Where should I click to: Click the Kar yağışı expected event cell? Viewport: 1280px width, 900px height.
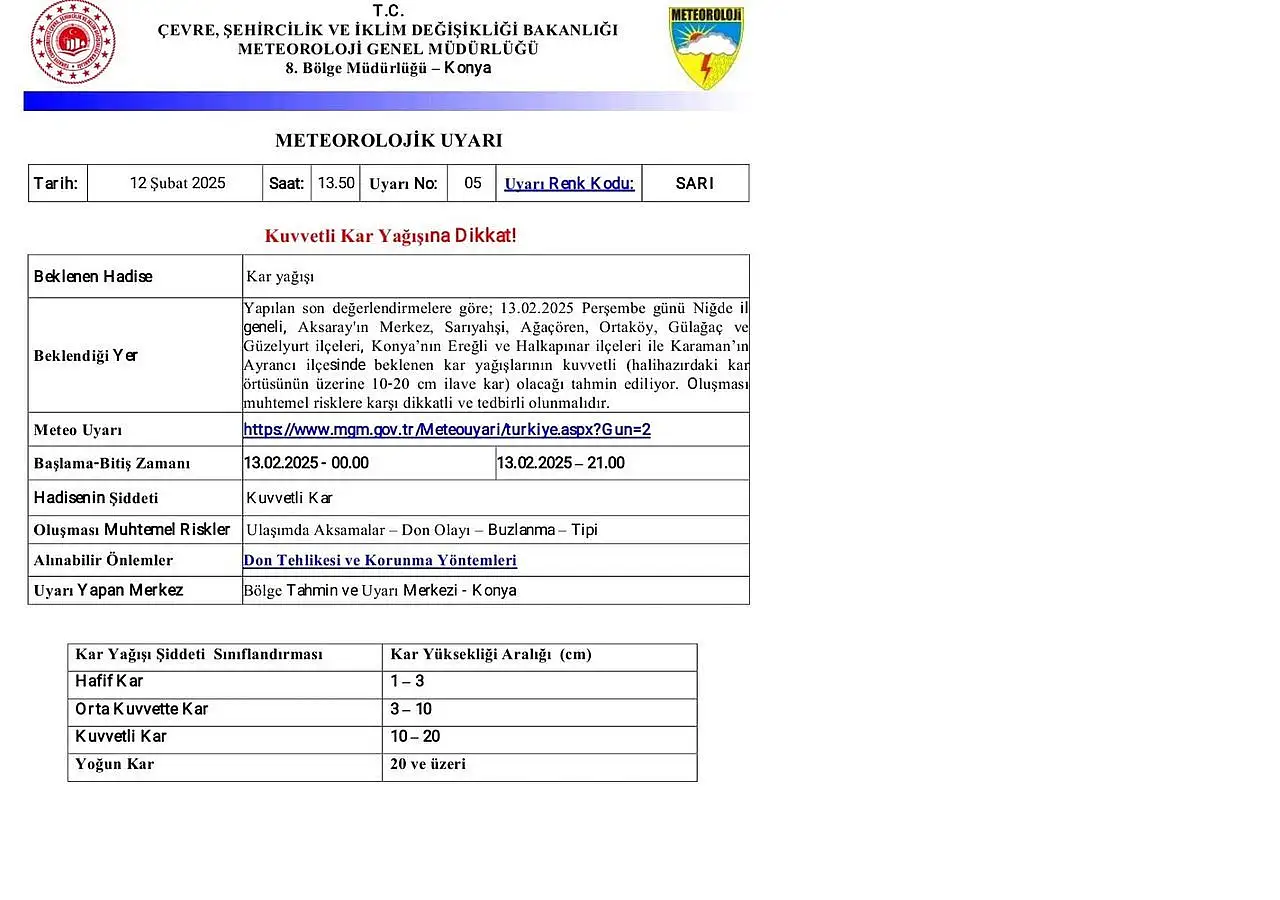[x=280, y=277]
